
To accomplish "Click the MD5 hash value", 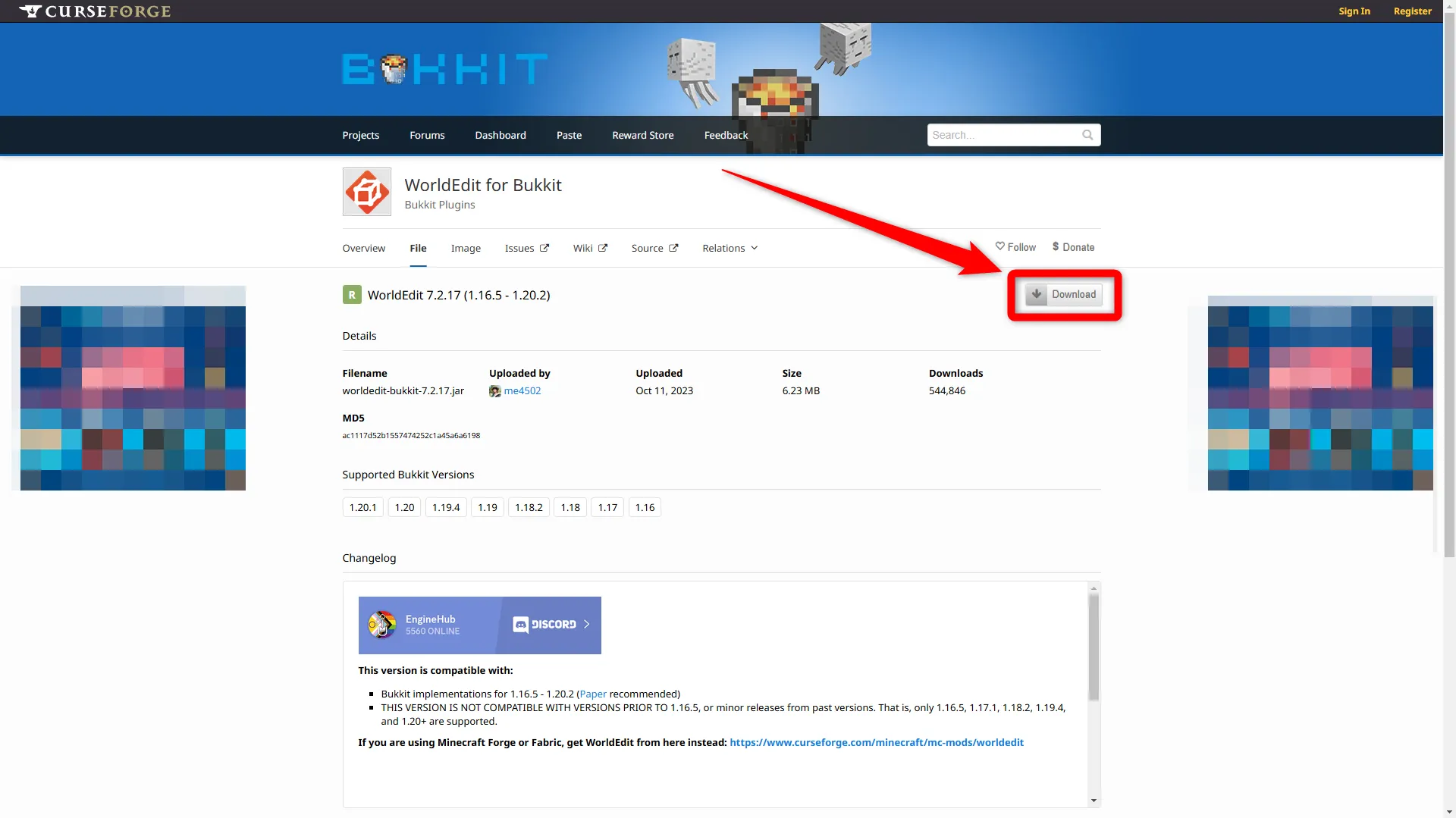I will (x=411, y=435).
